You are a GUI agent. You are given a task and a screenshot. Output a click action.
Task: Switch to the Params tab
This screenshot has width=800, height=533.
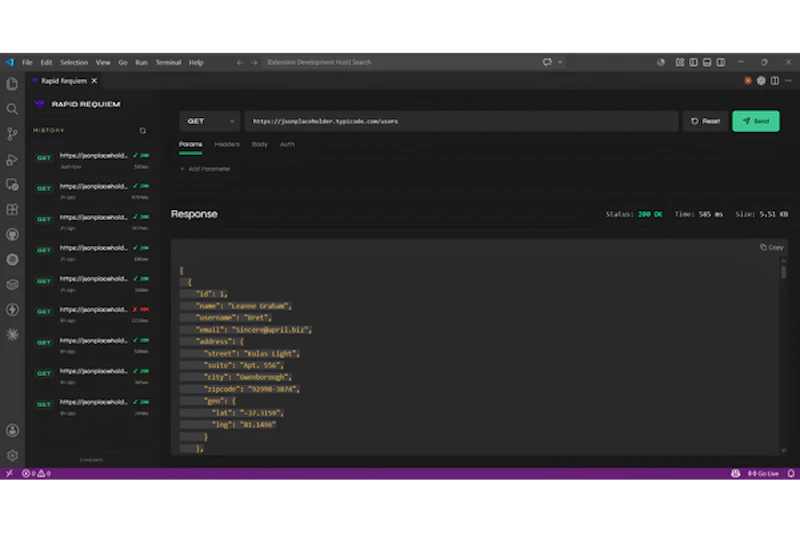tap(190, 145)
